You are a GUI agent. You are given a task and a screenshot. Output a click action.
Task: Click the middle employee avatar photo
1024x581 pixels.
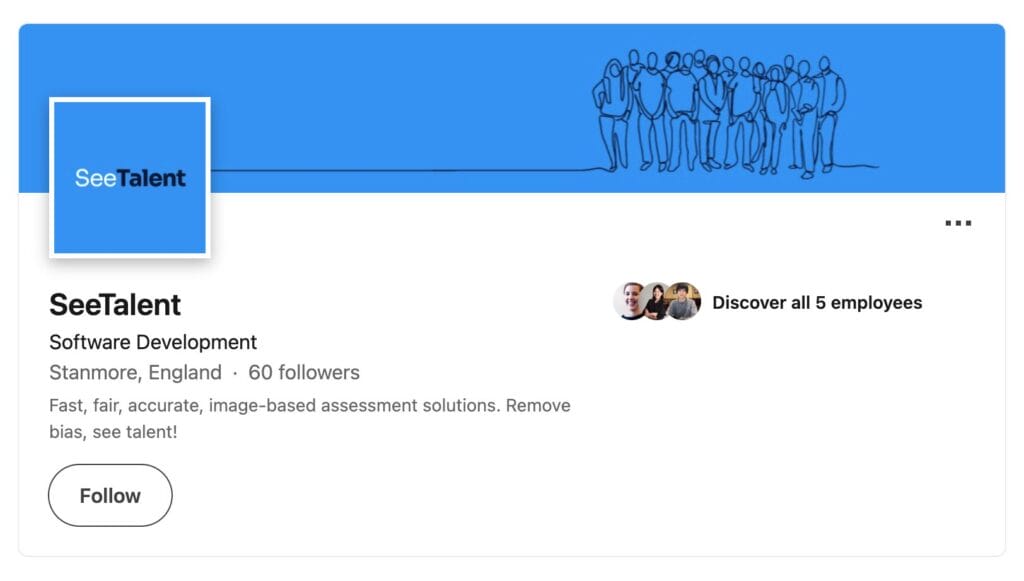click(655, 301)
